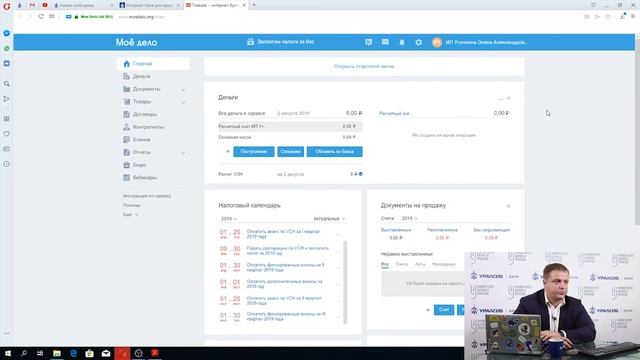
Task: Open task 'Оплатить дополнительные взносы за 2018 год'
Action: [284, 284]
